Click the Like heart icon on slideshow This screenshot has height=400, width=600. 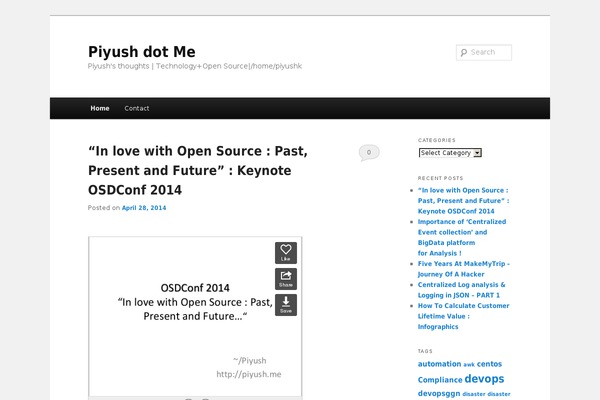coord(286,253)
